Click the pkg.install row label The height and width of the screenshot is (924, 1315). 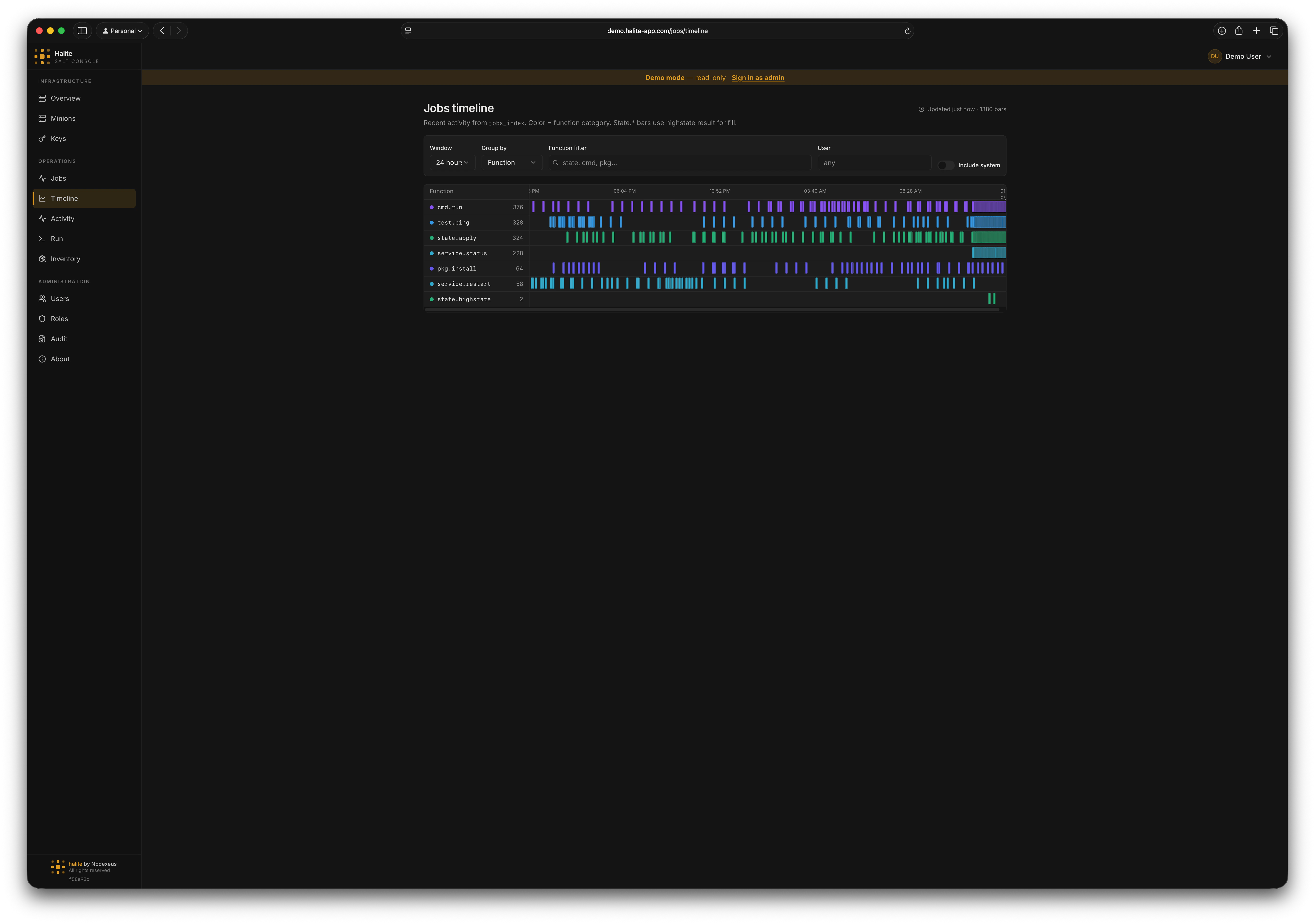[x=457, y=268]
